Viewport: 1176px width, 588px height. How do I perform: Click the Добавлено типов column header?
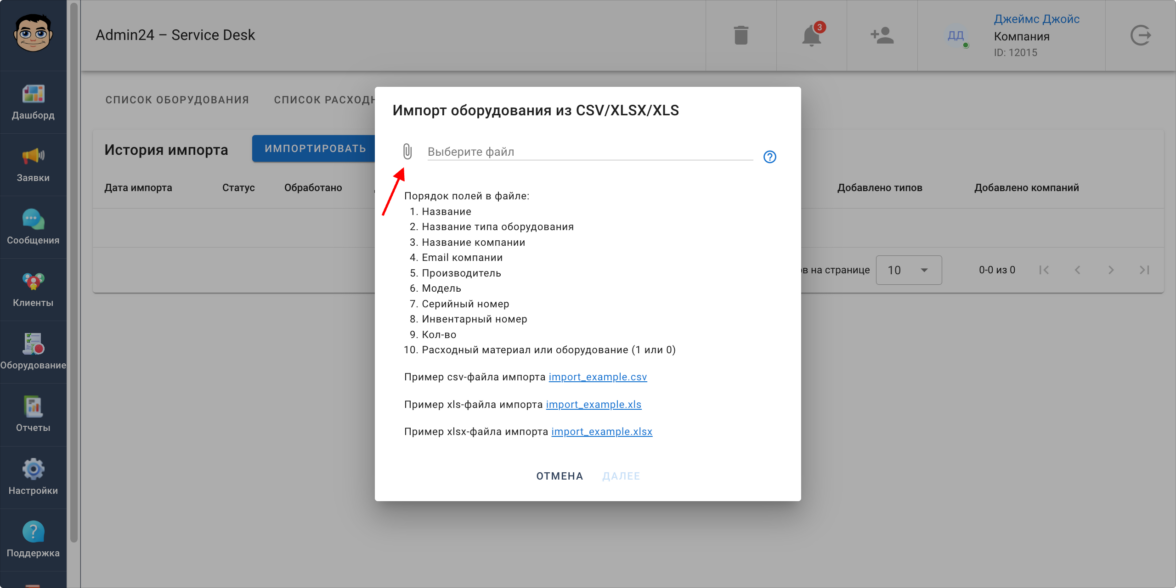880,188
